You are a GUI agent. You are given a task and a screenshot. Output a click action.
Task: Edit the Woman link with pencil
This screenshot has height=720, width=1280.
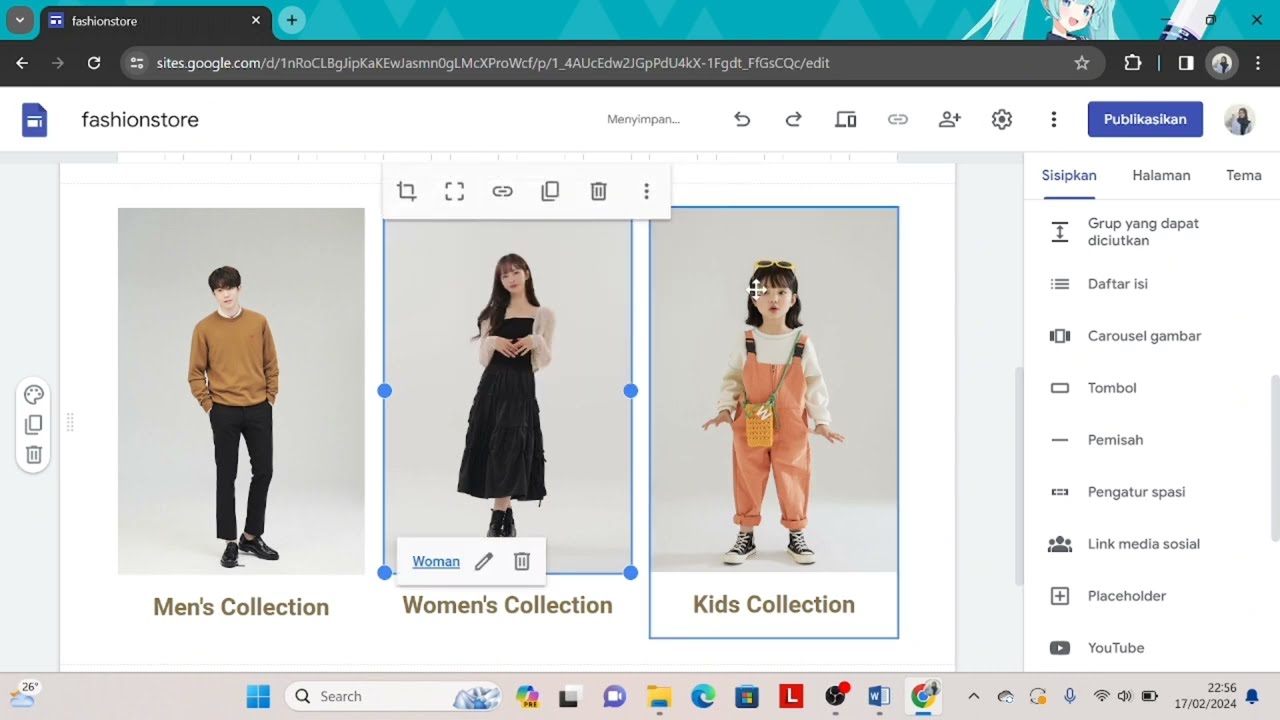(x=484, y=562)
